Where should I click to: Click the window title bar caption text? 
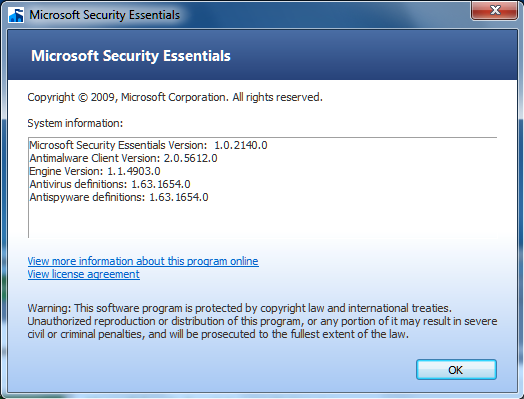(x=105, y=15)
